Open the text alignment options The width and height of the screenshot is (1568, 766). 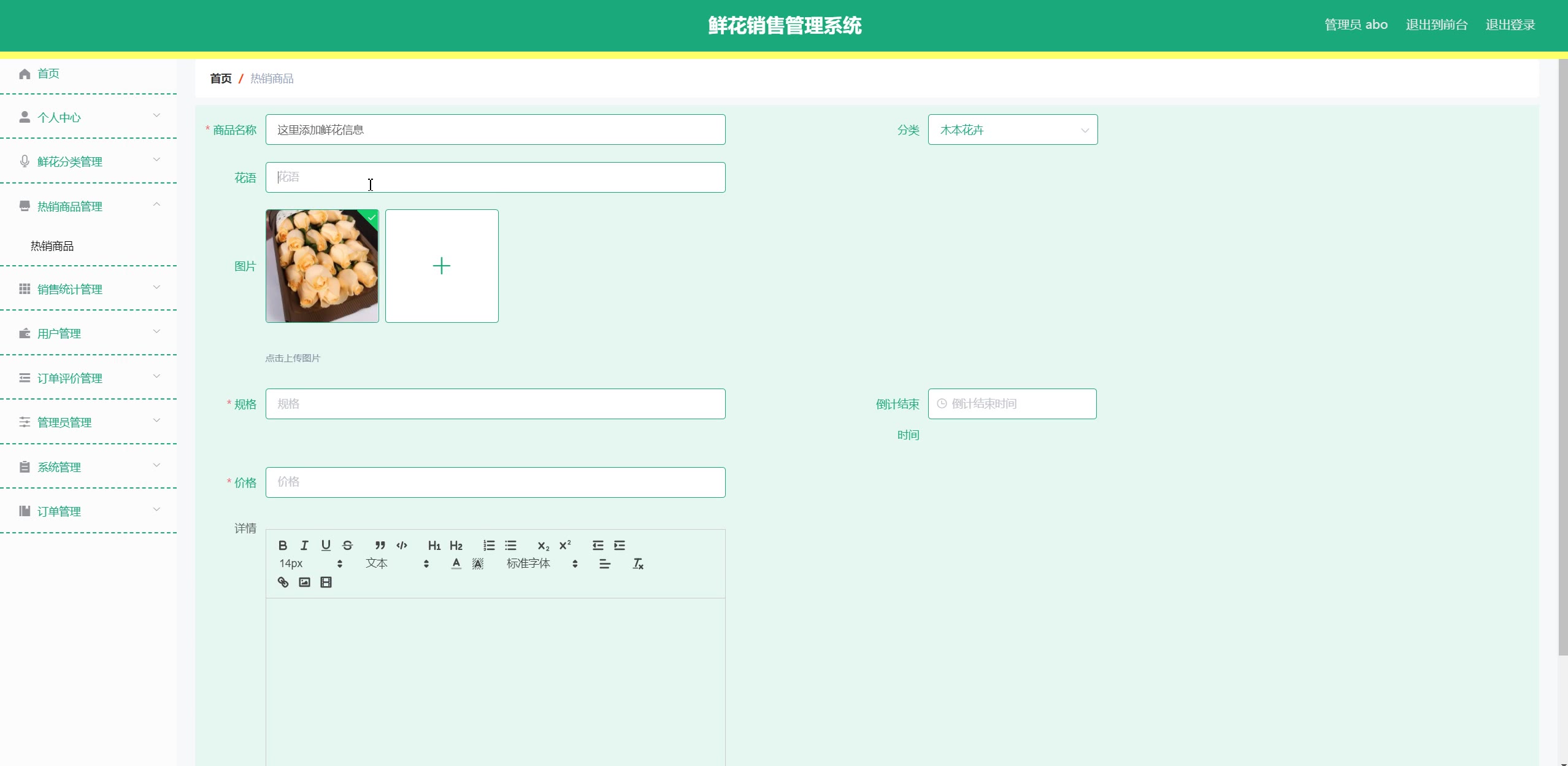(x=605, y=563)
